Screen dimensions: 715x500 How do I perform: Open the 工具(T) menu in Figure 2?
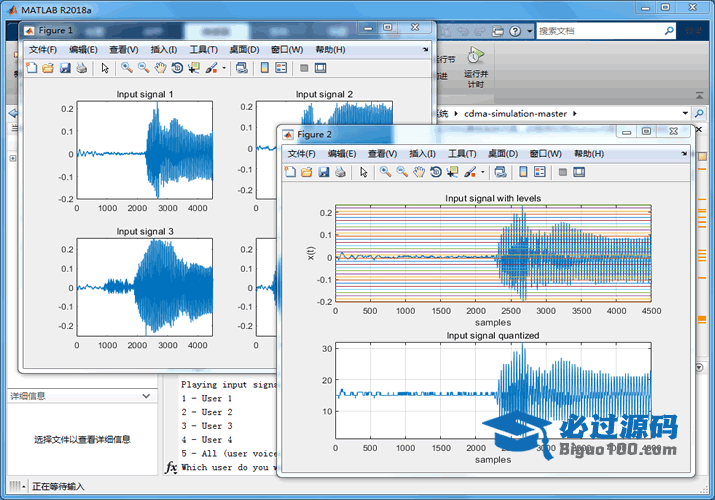462,154
